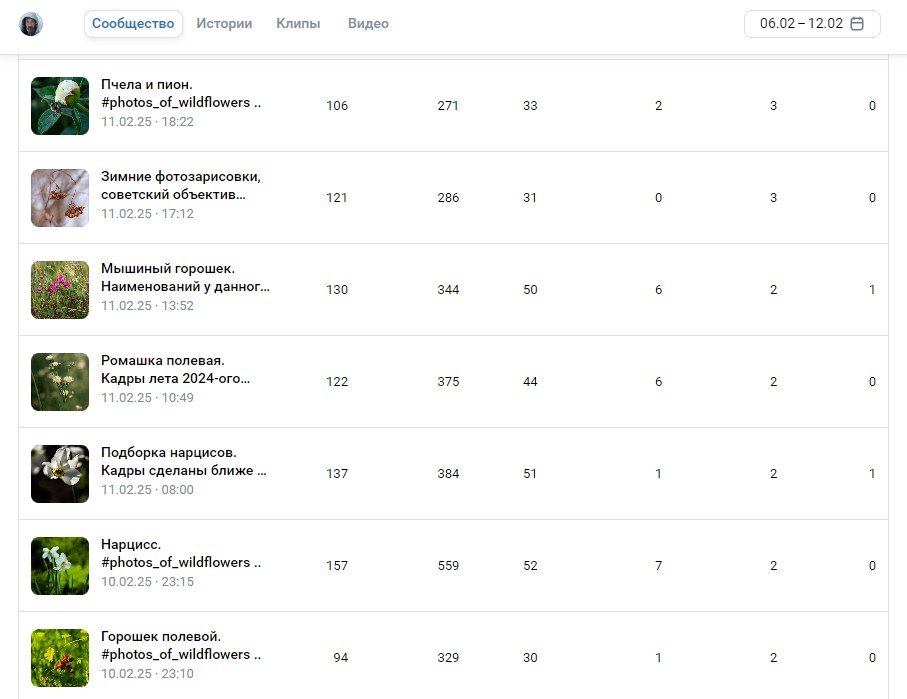Click the Подборка нарциссов post title
Viewport: 907px width, 699px height.
point(168,453)
